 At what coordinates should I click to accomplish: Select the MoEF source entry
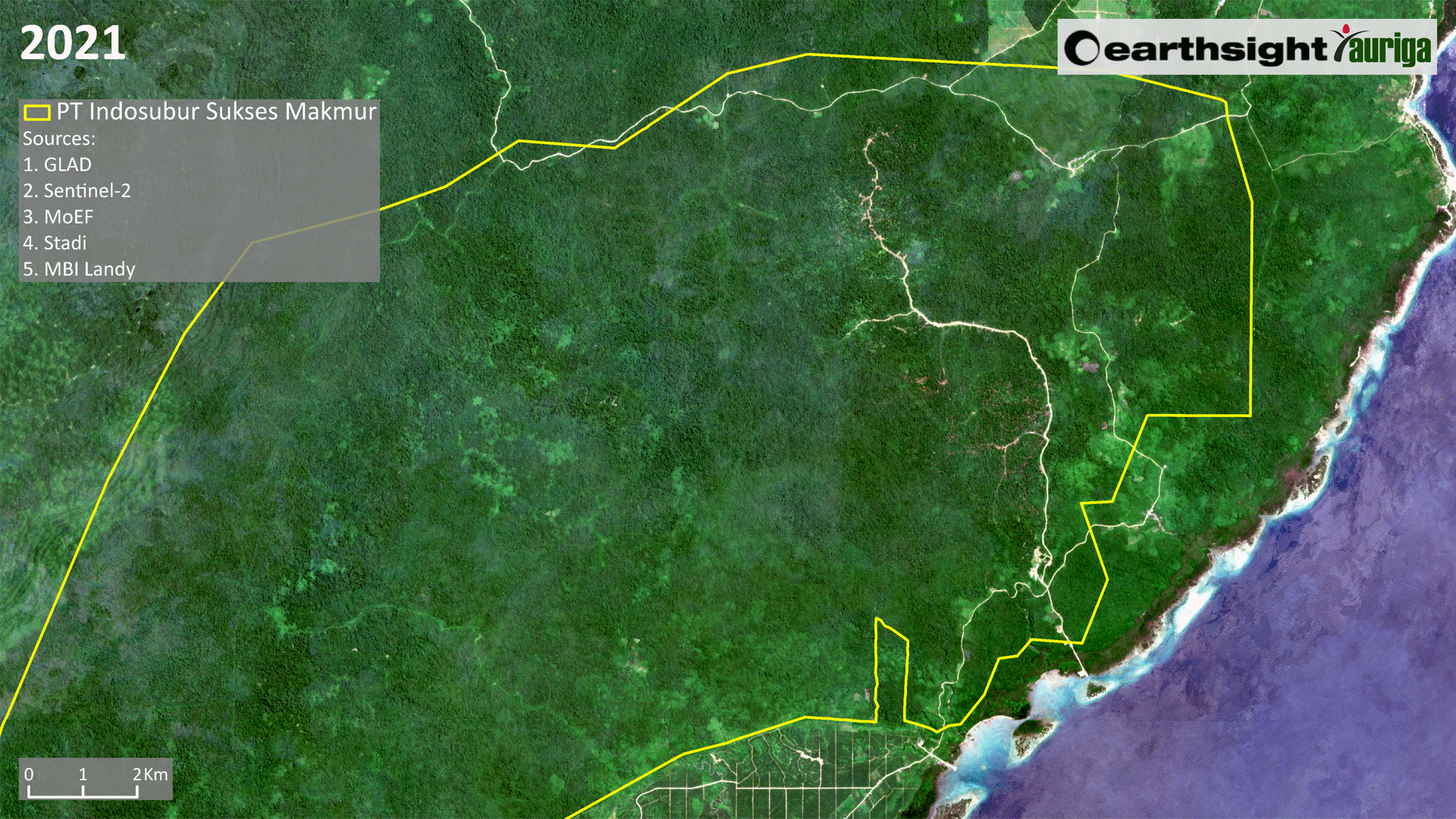coord(58,217)
